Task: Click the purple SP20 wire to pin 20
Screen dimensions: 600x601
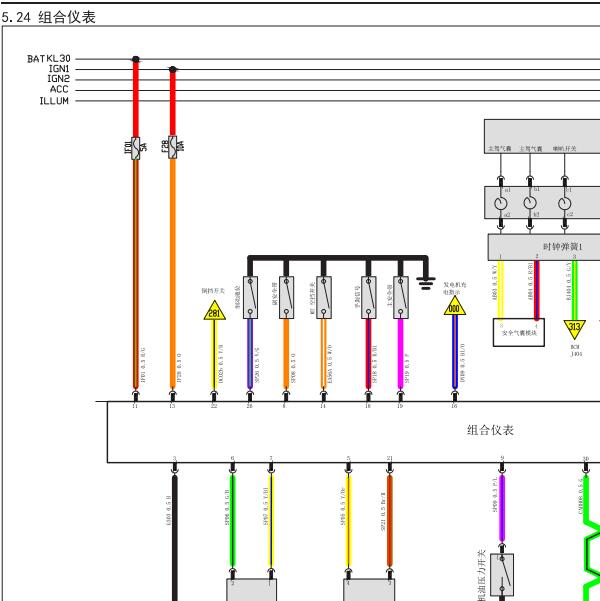Action: pos(250,354)
